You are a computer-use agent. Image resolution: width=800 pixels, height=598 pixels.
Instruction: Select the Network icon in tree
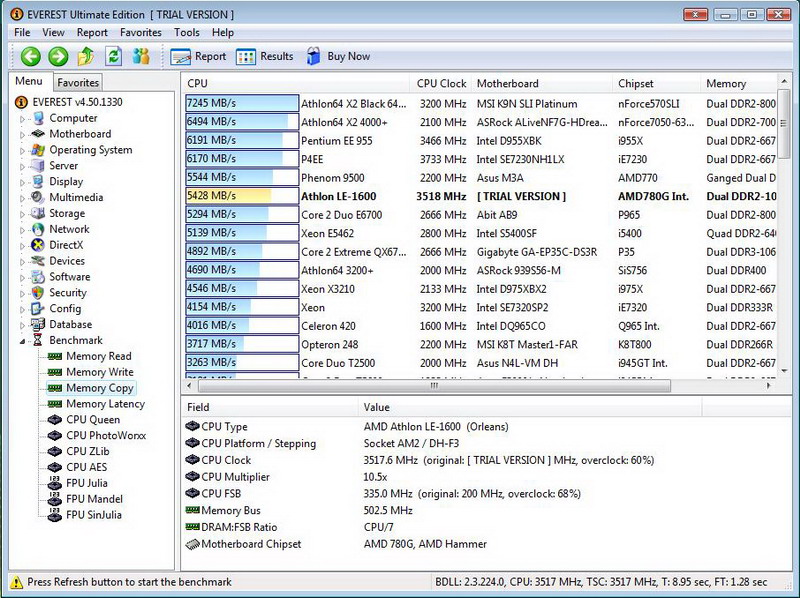pos(38,229)
